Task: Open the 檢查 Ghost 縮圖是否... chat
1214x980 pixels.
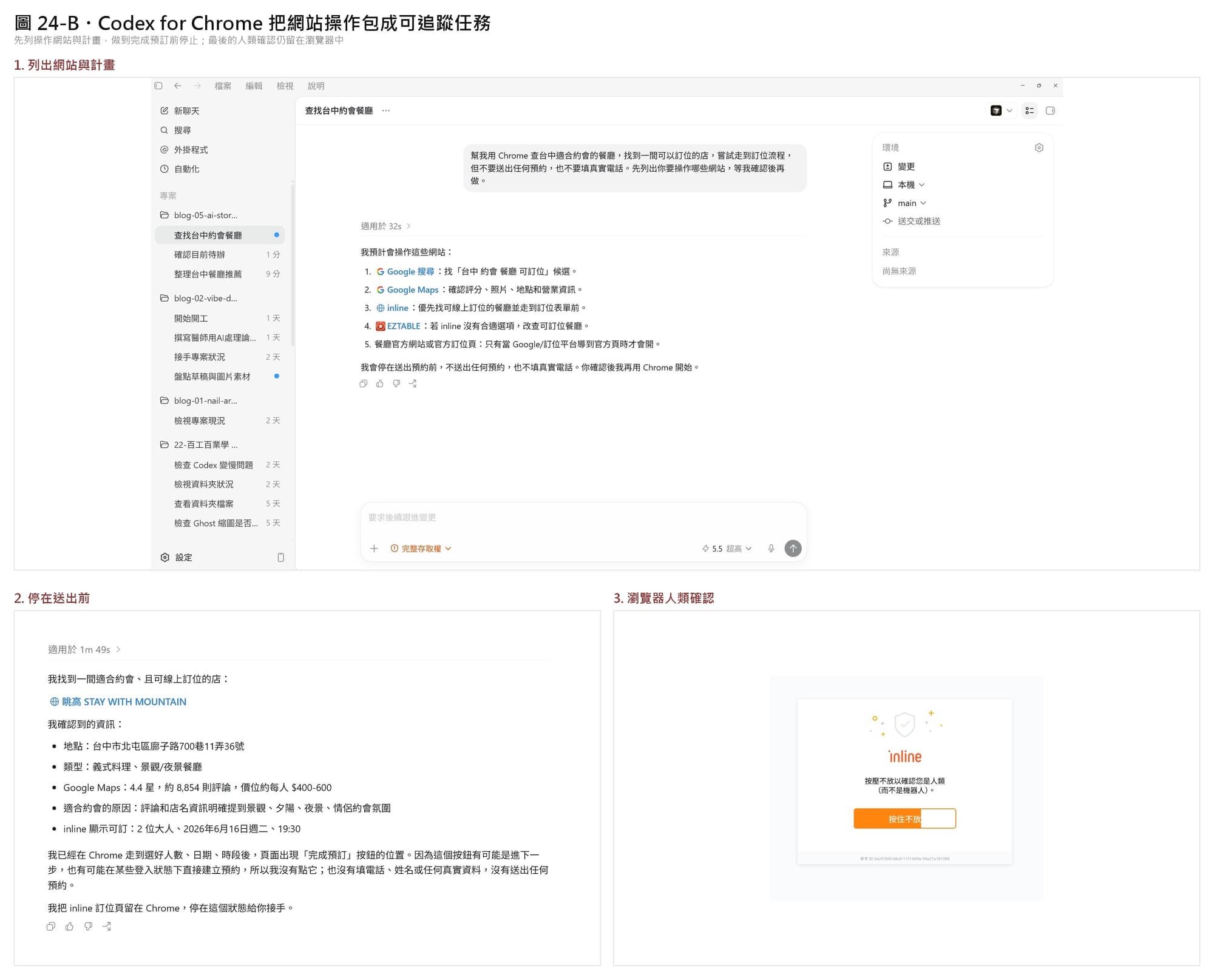Action: click(x=220, y=524)
